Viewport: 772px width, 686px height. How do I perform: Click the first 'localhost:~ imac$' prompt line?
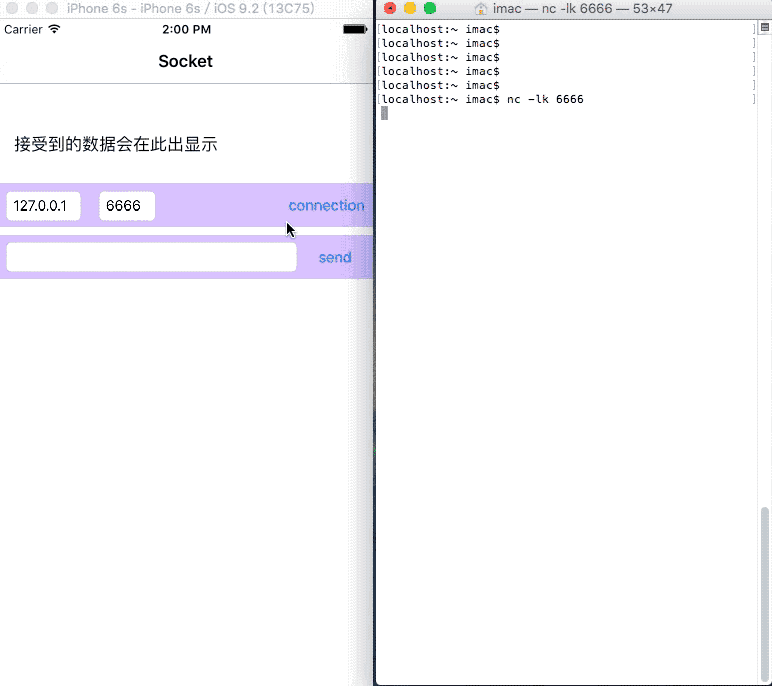point(441,30)
